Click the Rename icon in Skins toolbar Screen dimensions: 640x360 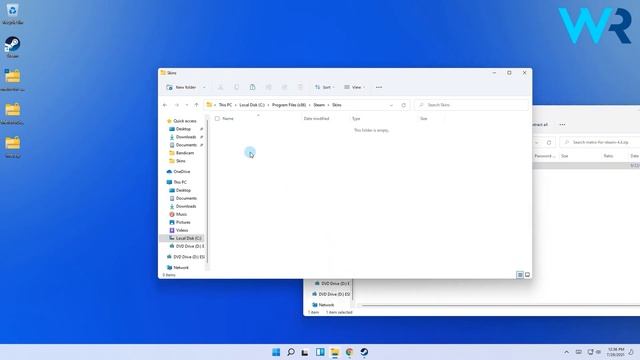(x=269, y=87)
